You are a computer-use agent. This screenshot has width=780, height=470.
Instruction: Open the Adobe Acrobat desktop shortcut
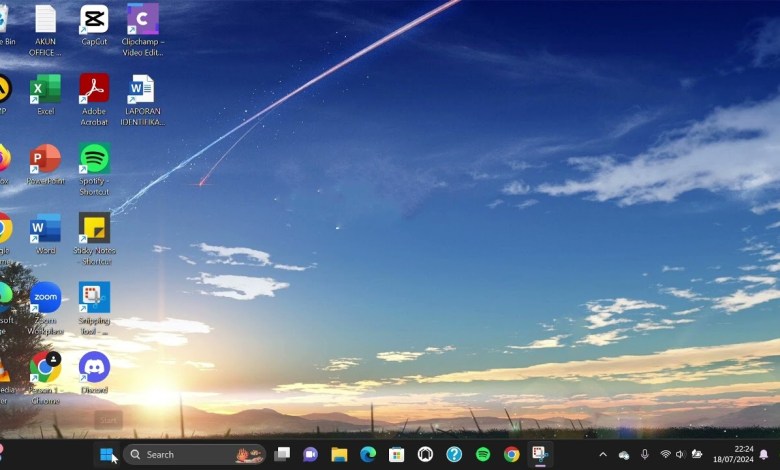point(94,99)
